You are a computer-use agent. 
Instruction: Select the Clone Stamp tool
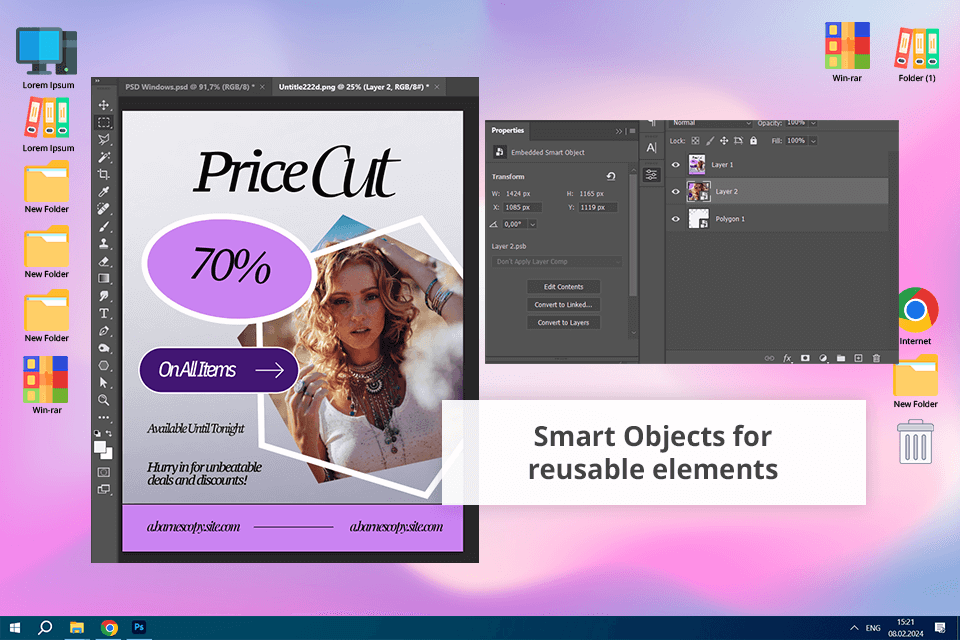(x=103, y=244)
